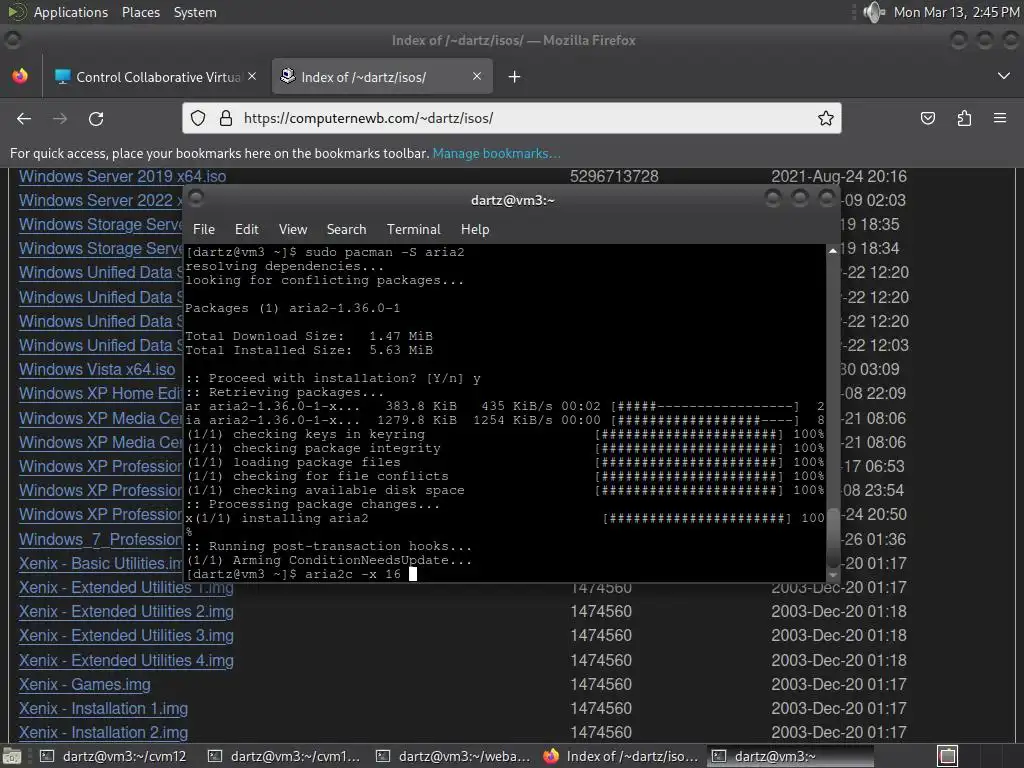The image size is (1024, 768).
Task: Click the 2021-Aug-24 20:16 date text
Action: pyautogui.click(x=839, y=176)
